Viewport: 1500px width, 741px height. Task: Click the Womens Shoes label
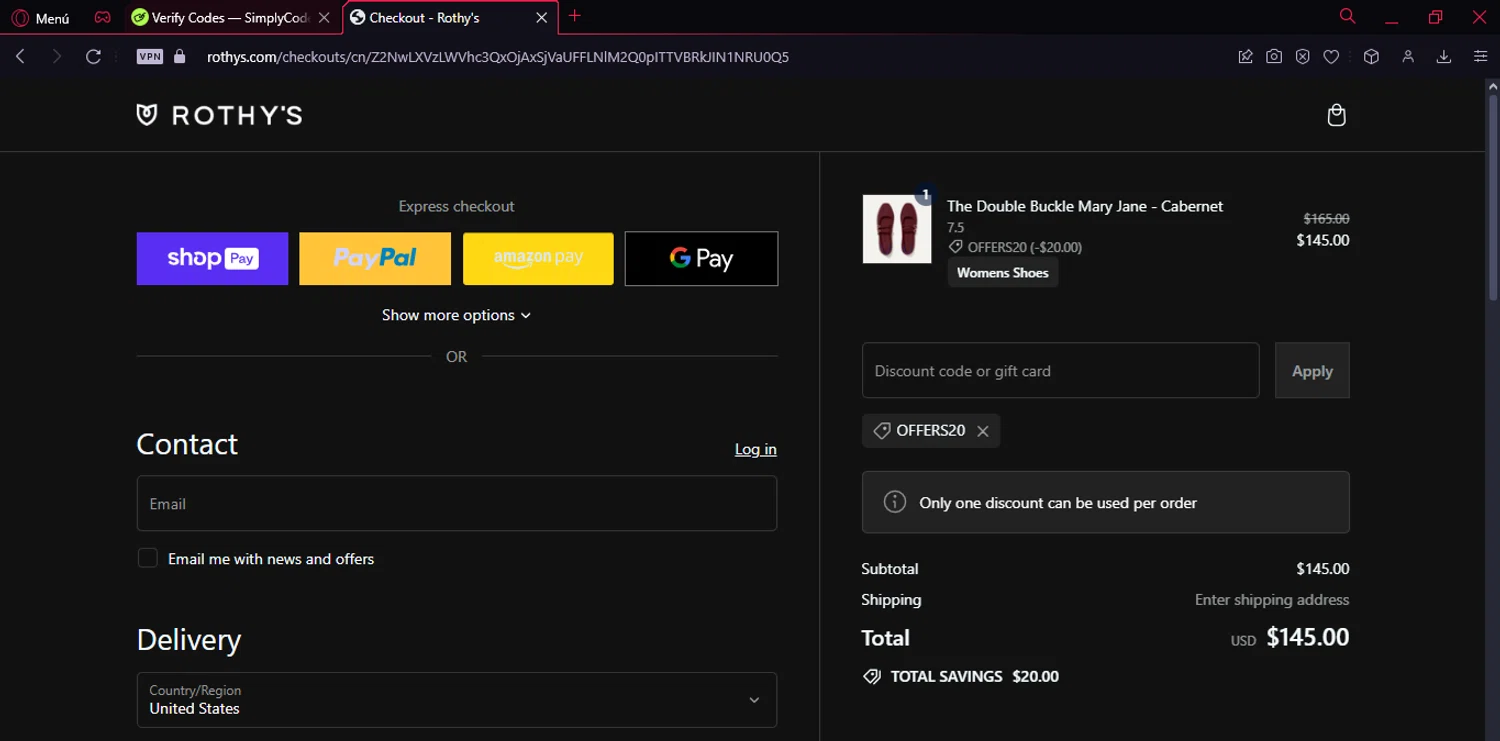coord(1003,272)
